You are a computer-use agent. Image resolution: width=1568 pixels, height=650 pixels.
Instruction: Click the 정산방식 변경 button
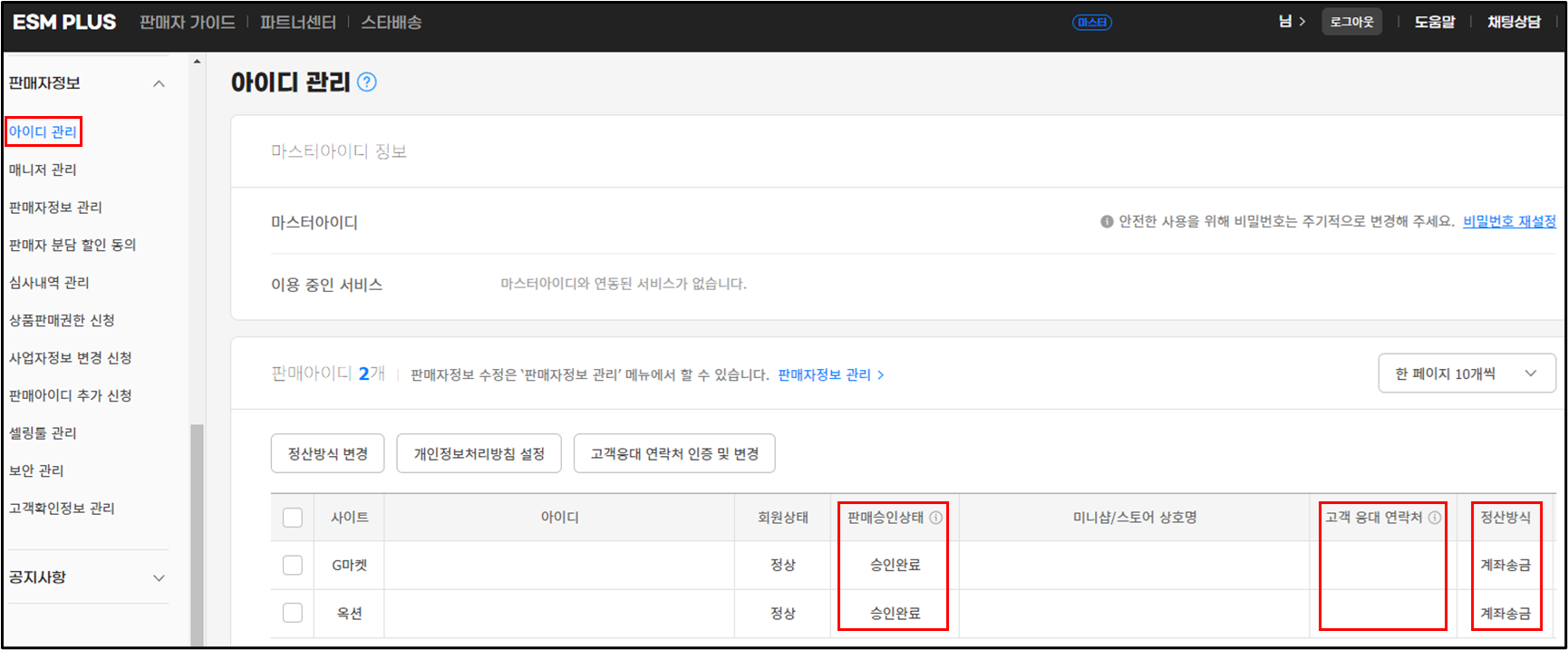coord(327,453)
